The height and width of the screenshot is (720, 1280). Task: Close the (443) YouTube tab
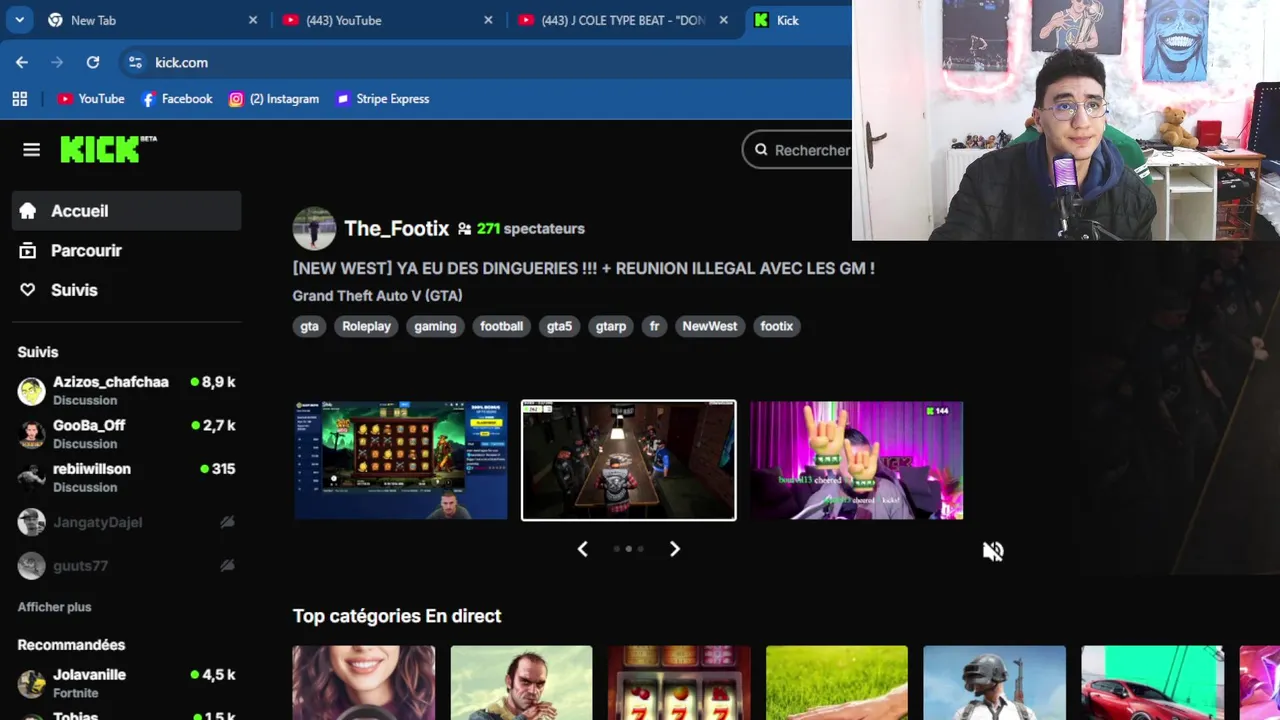pos(488,20)
